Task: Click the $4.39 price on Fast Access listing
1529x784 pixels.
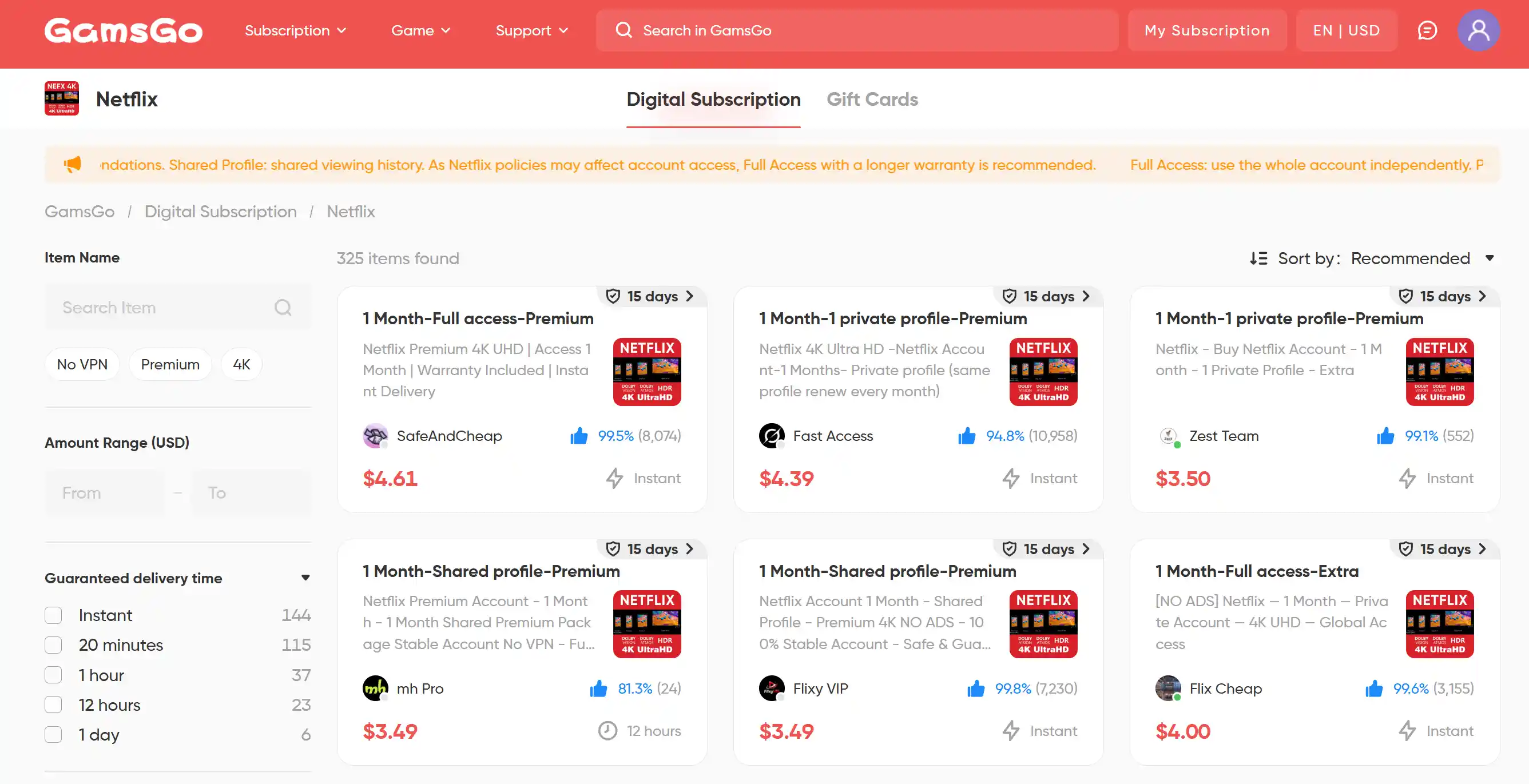Action: [x=786, y=479]
